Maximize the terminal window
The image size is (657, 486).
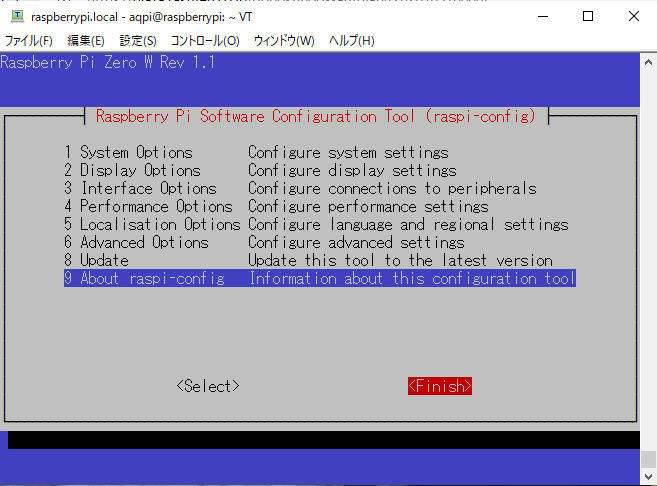click(x=588, y=16)
